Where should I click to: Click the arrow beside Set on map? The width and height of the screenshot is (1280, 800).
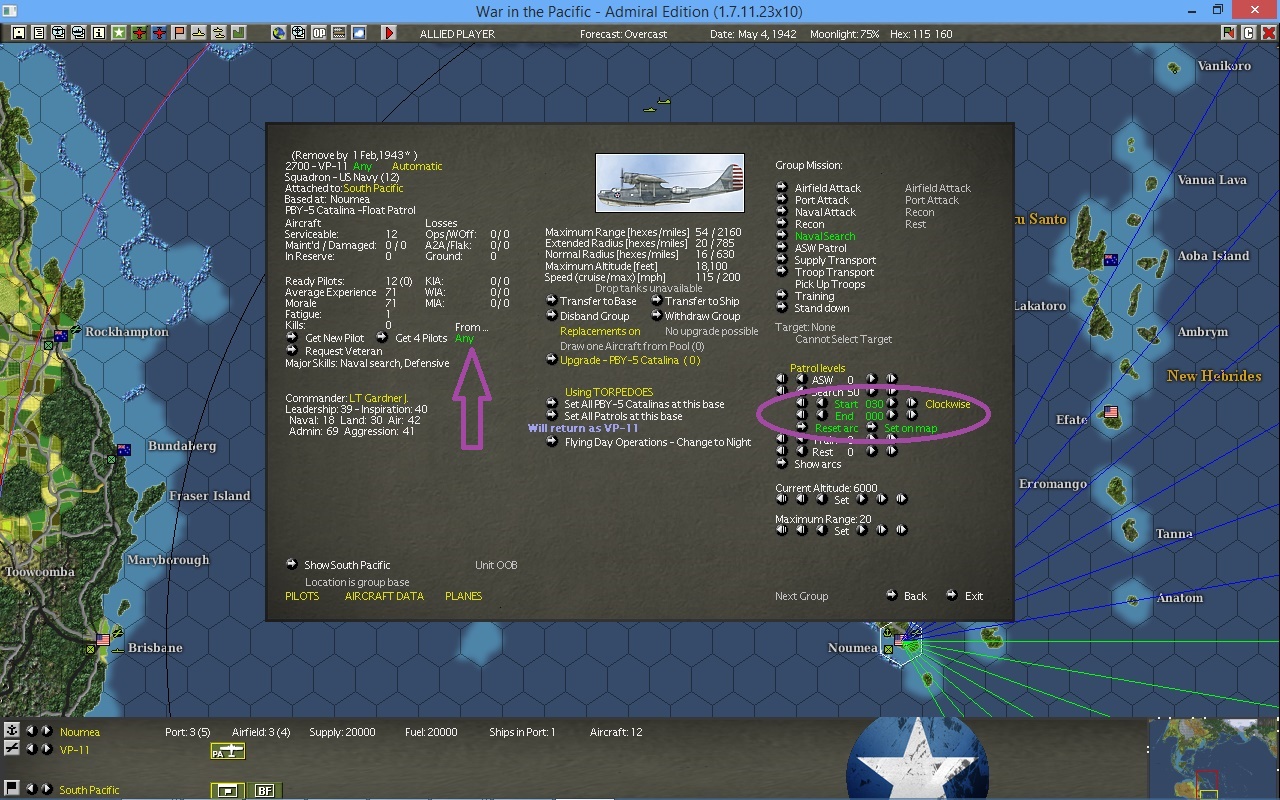click(872, 428)
